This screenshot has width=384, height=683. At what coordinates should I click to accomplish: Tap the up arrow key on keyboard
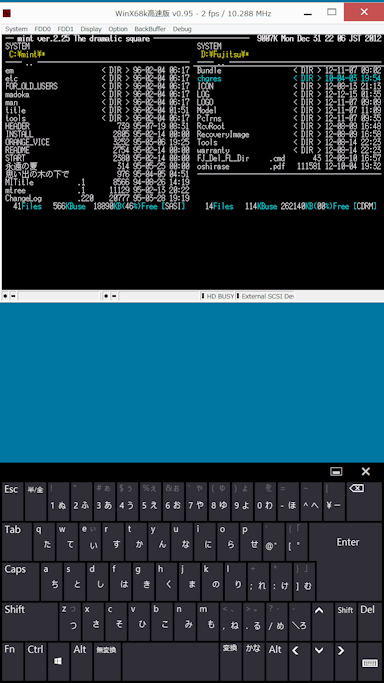(319, 622)
